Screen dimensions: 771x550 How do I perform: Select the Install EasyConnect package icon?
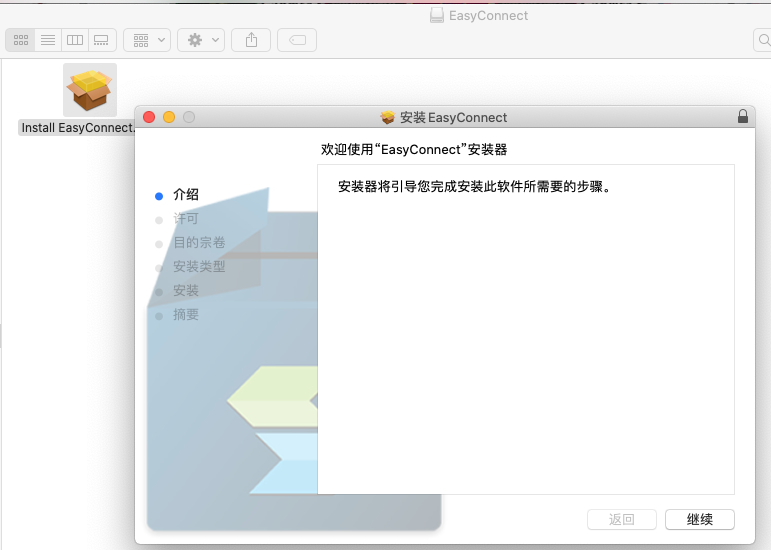[x=90, y=91]
